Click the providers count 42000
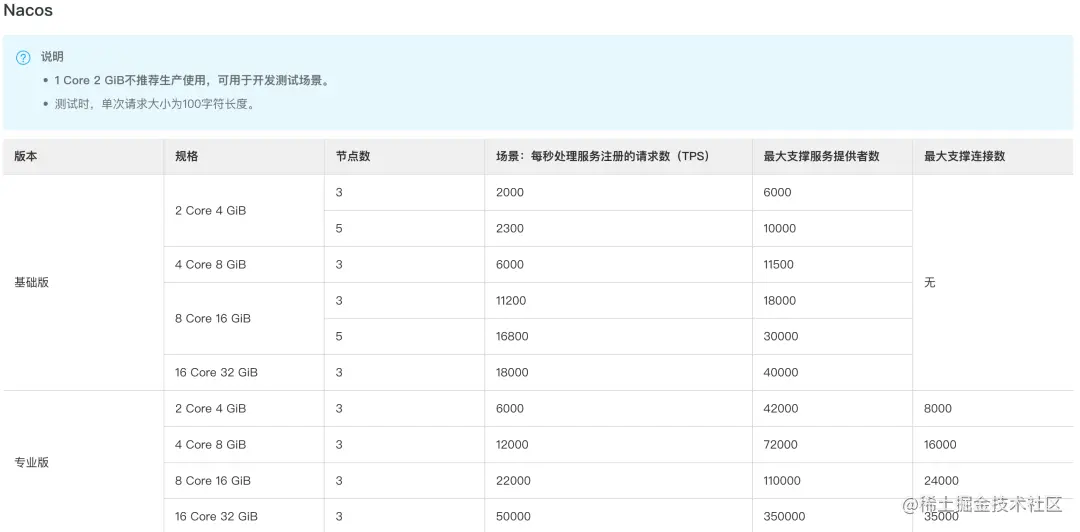Screen dimensions: 1080x532 (x=781, y=409)
